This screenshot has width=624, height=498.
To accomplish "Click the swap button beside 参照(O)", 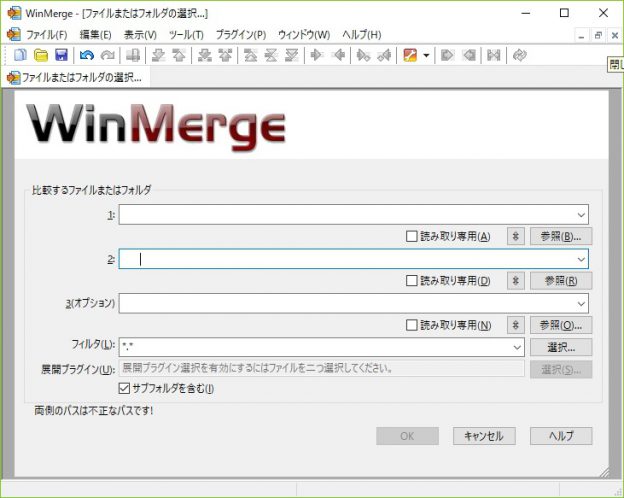I will tap(516, 325).
